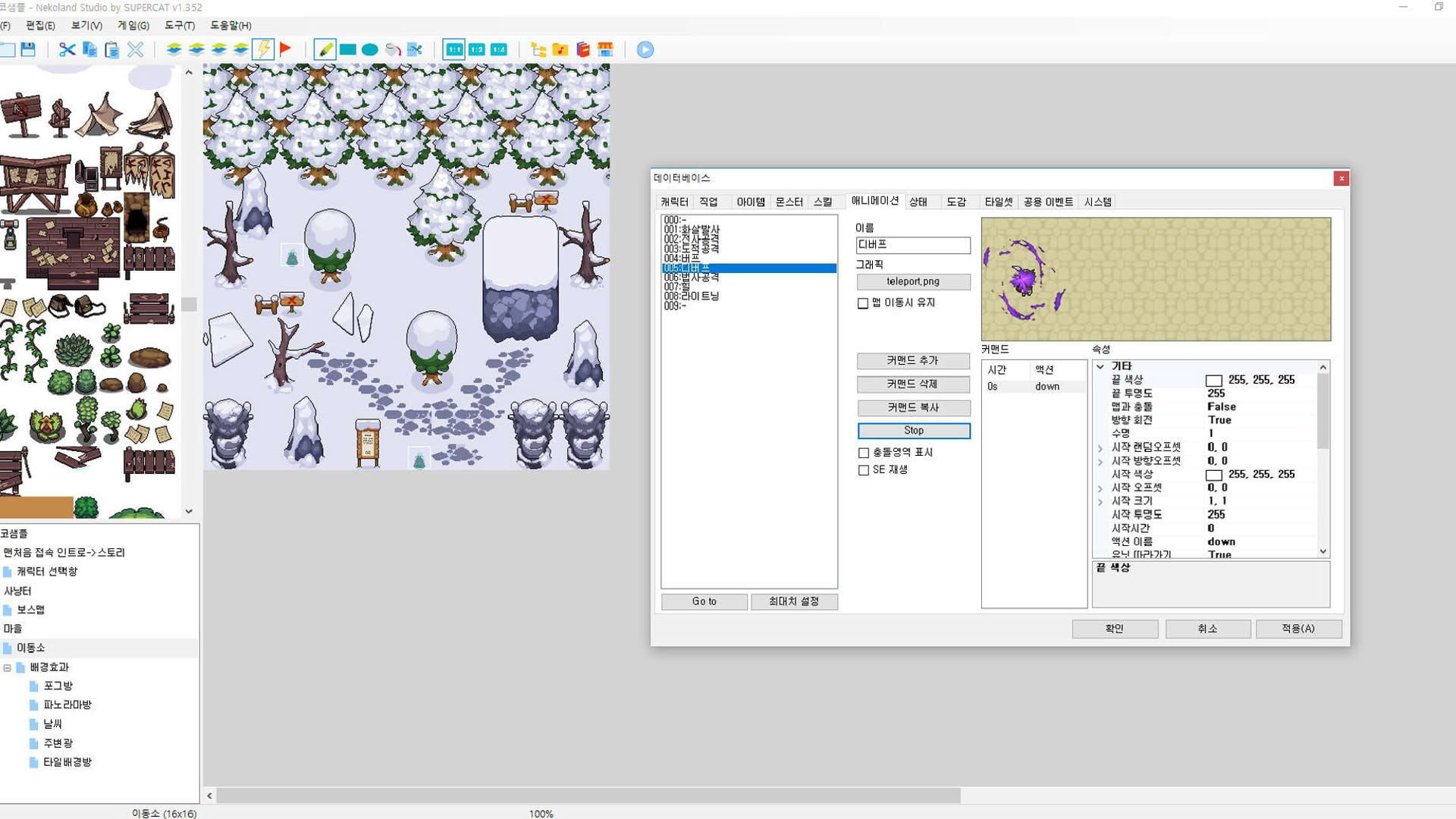Select the lightning event layer icon
This screenshot has width=1456, height=819.
point(263,49)
